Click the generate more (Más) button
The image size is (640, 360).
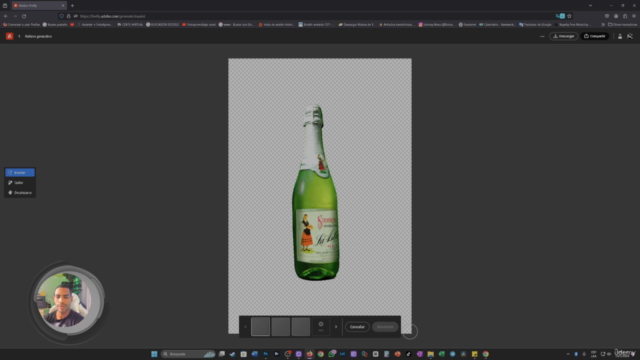pos(321,327)
